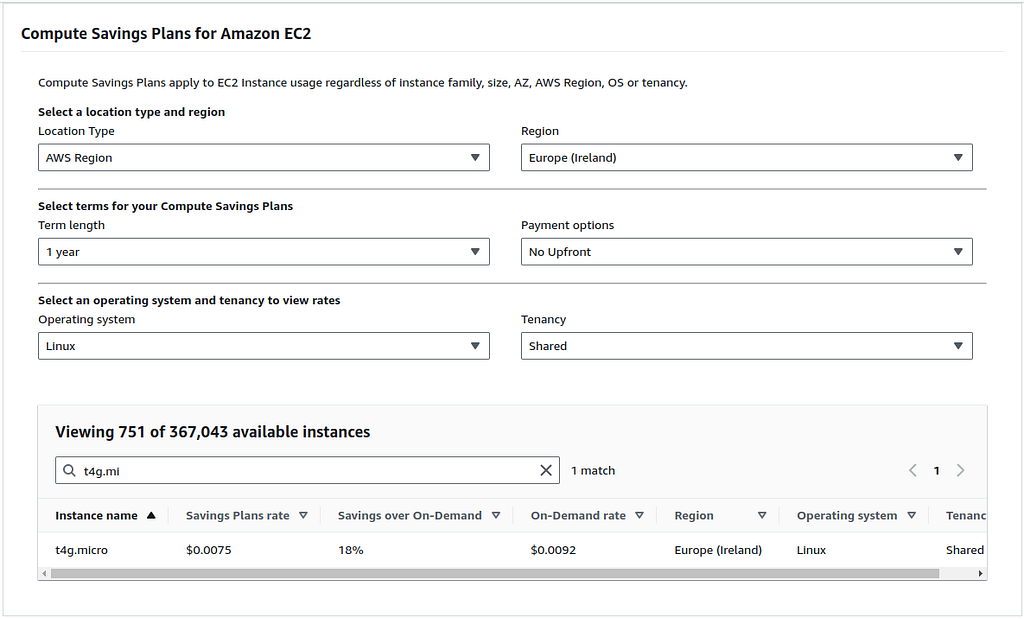
Task: Sort by Region column arrow
Action: [x=761, y=515]
